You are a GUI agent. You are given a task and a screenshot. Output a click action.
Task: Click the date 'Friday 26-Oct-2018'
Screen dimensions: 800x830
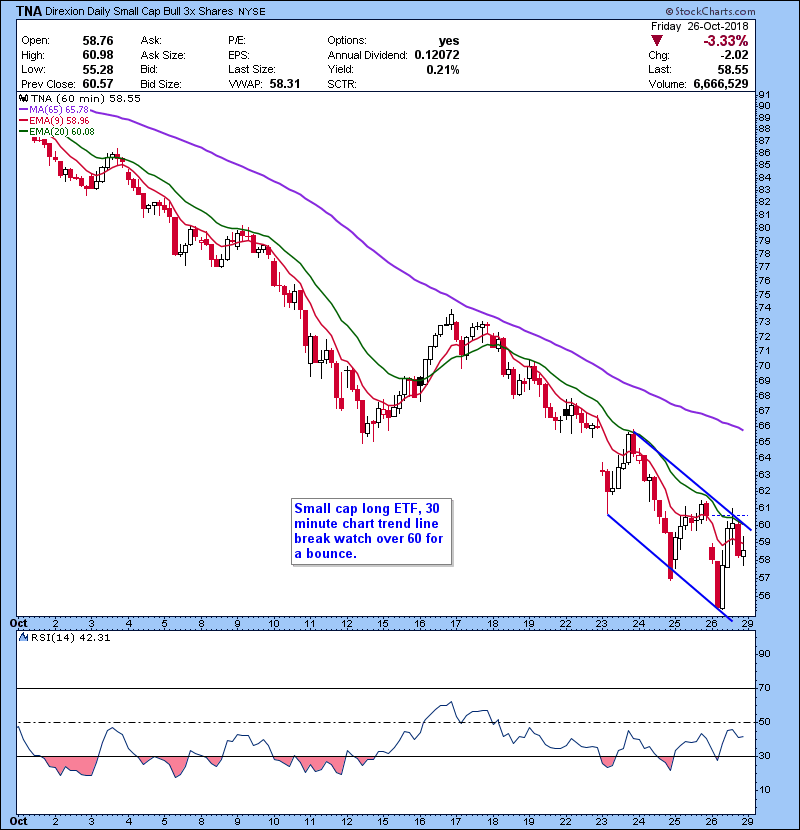coord(699,26)
